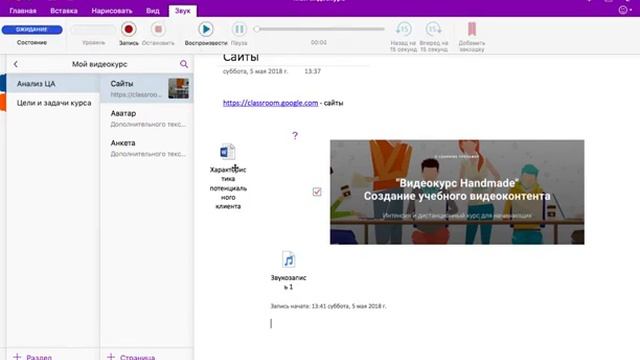Click the page date суббота, 5 мая 2018
Screen dimensions: 640x360
[255, 71]
